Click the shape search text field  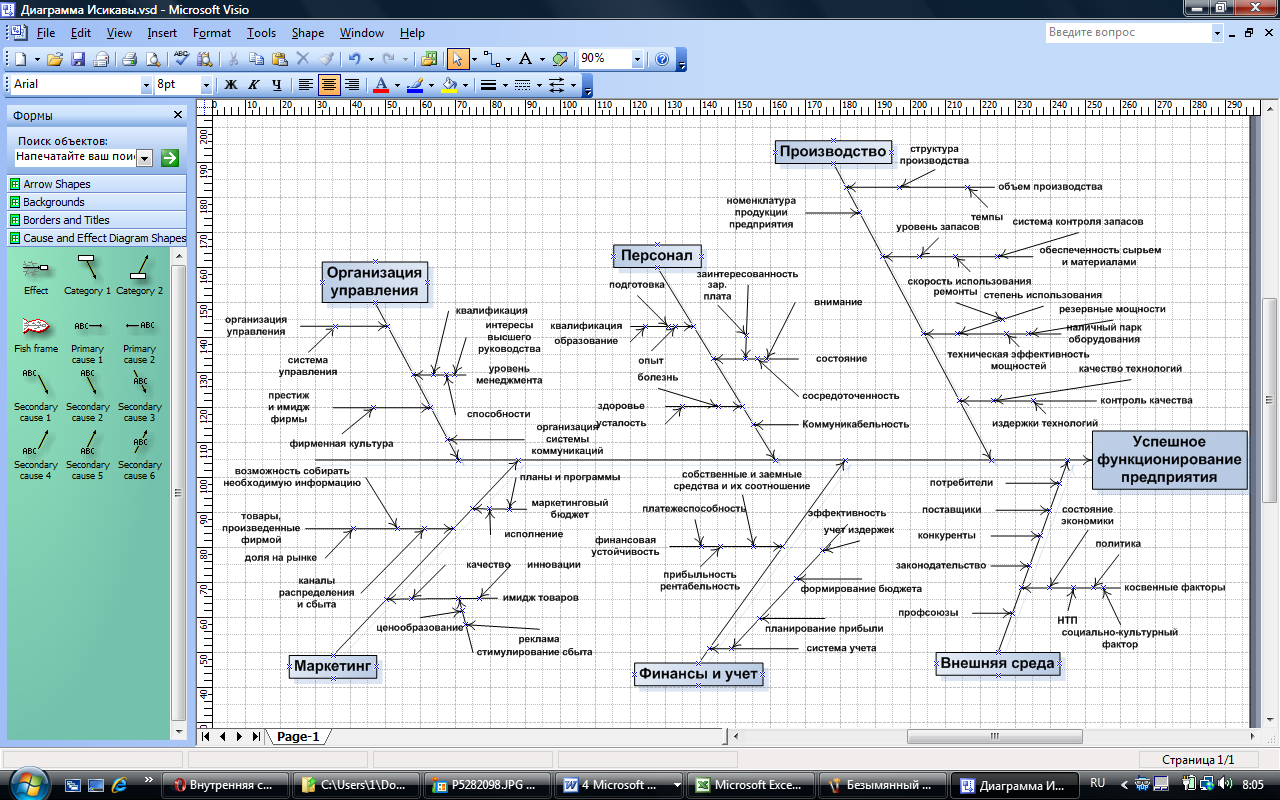click(x=75, y=157)
